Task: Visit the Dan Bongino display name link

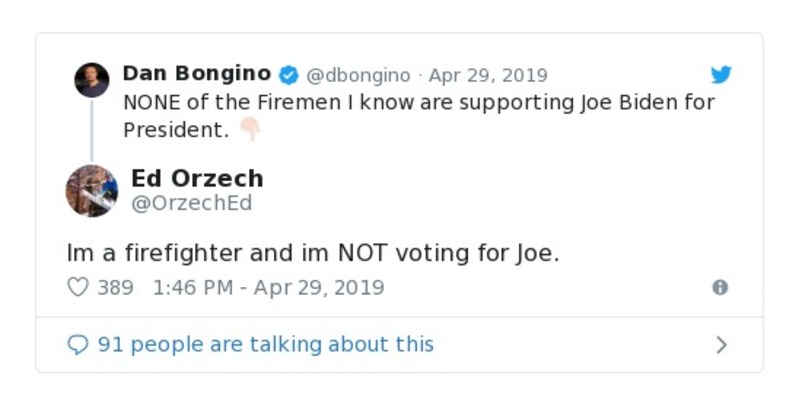Action: click(x=196, y=74)
